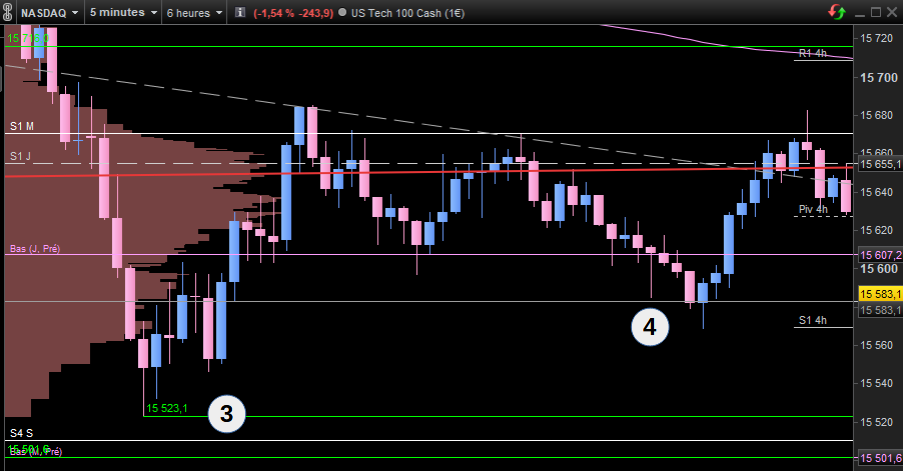This screenshot has height=471, width=903.
Task: Click the 15 600 axis price label
Action: [x=879, y=269]
